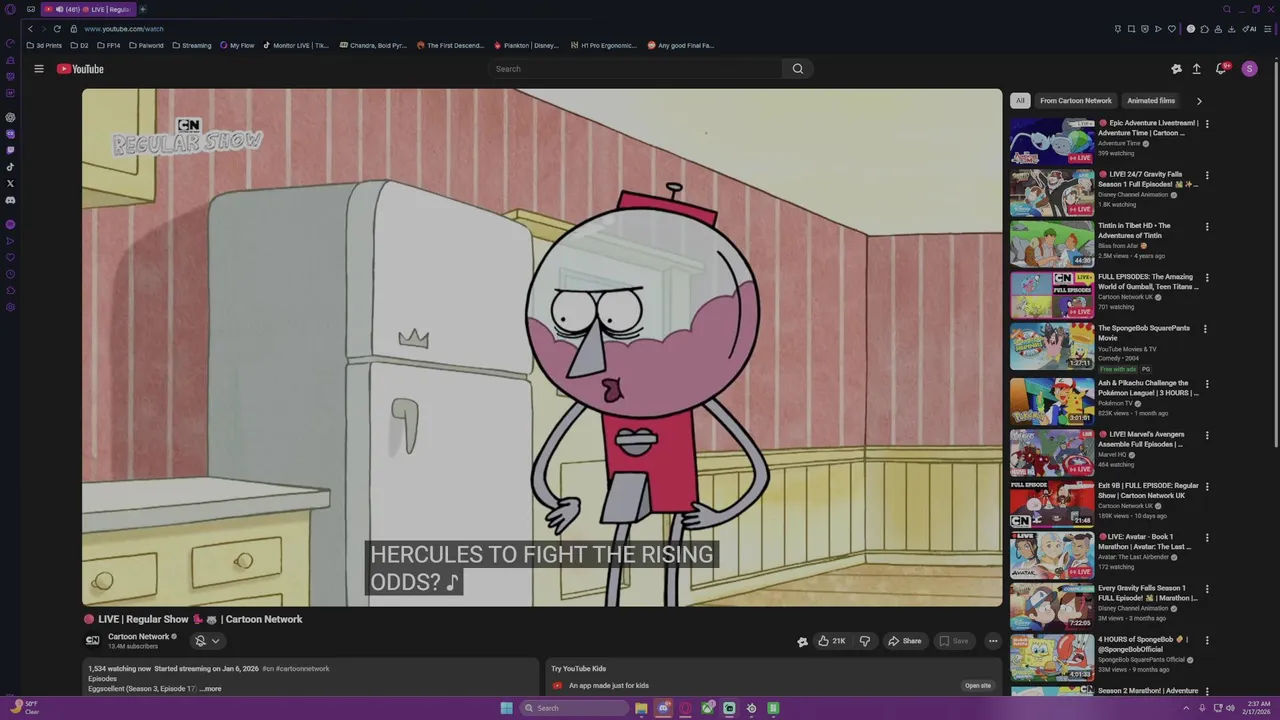Take a snapshot with the toolbar snapshot icon
1280x720 pixels.
tap(1131, 29)
